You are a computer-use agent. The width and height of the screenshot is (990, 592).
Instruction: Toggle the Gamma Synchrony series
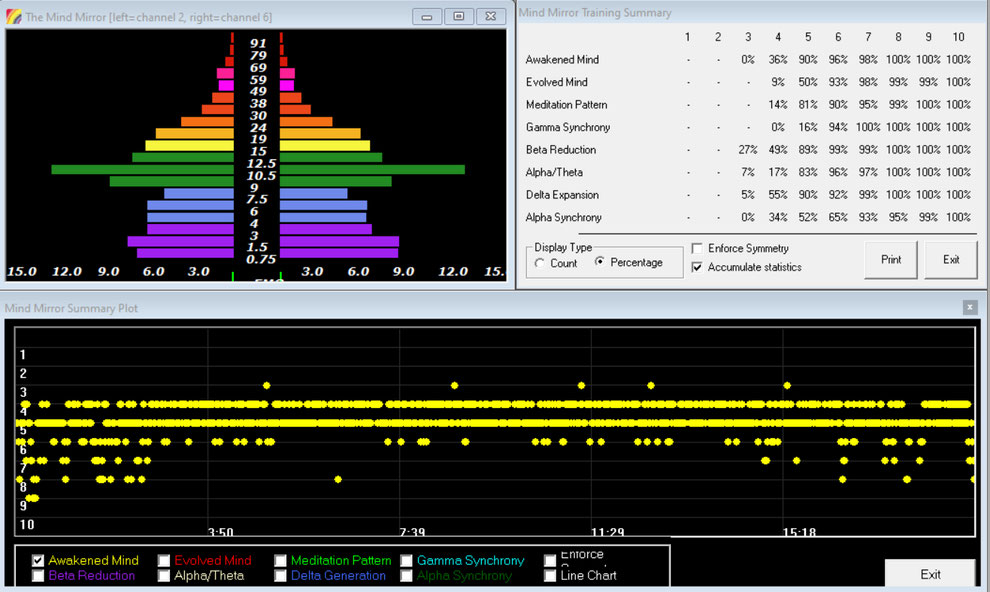tap(407, 561)
